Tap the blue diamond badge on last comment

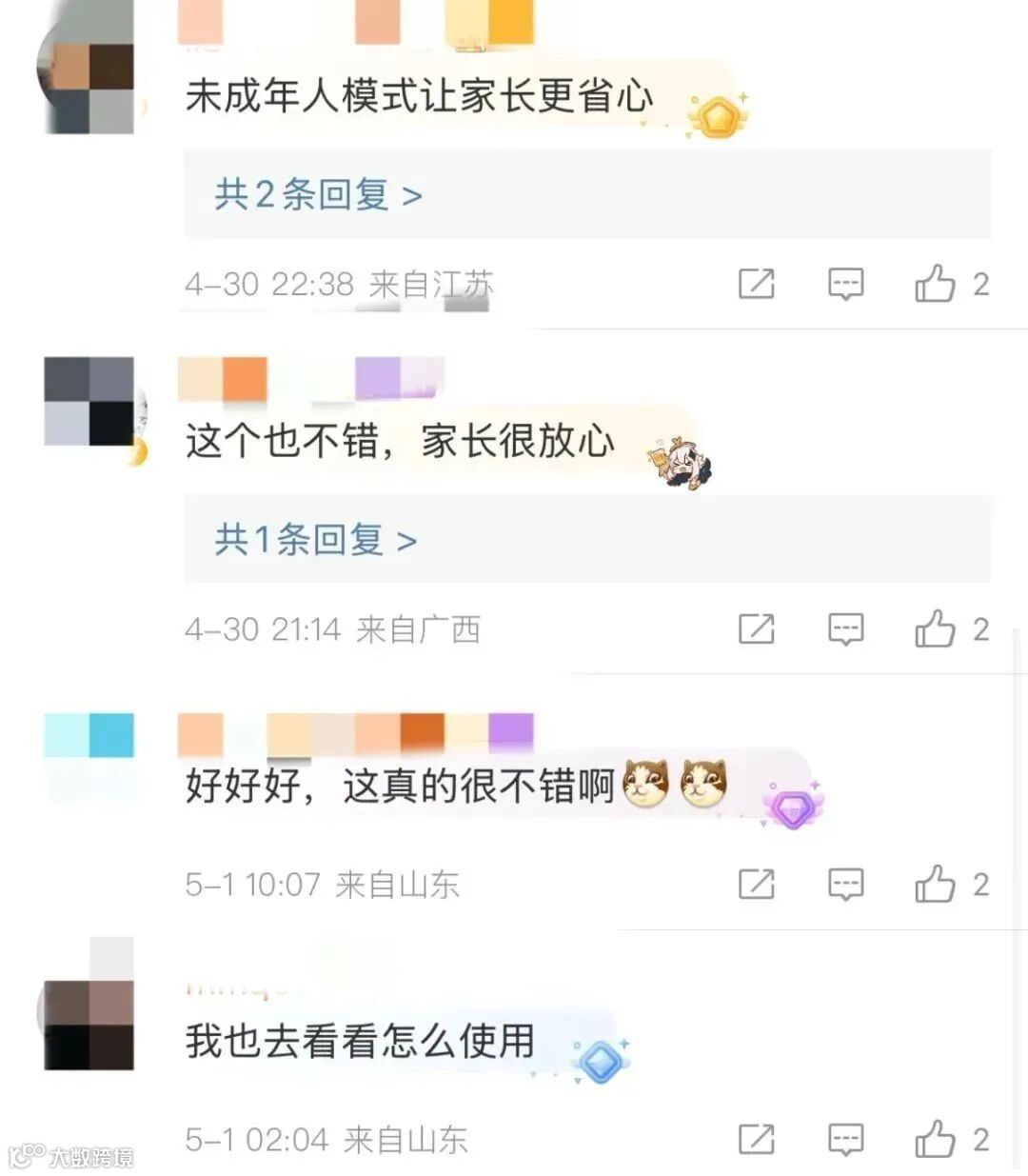click(x=601, y=1061)
